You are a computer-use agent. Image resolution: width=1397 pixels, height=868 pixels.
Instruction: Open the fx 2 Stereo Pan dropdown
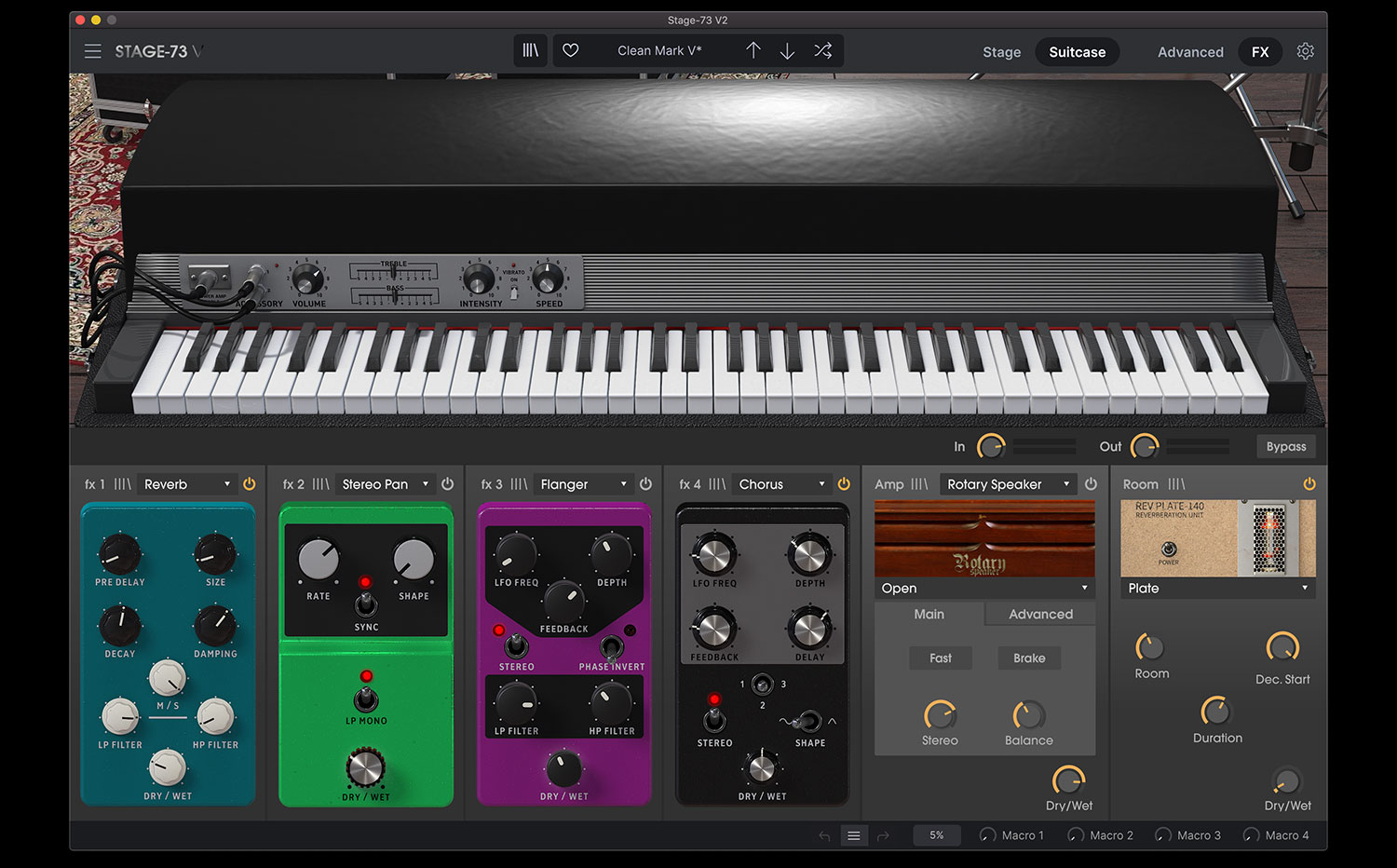pos(385,484)
